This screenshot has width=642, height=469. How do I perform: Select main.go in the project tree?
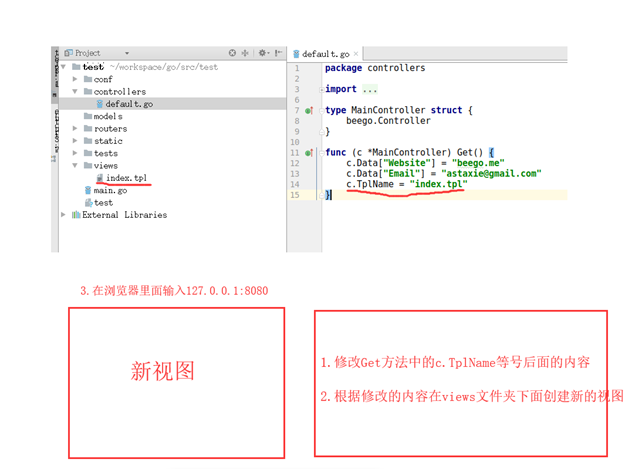110,190
